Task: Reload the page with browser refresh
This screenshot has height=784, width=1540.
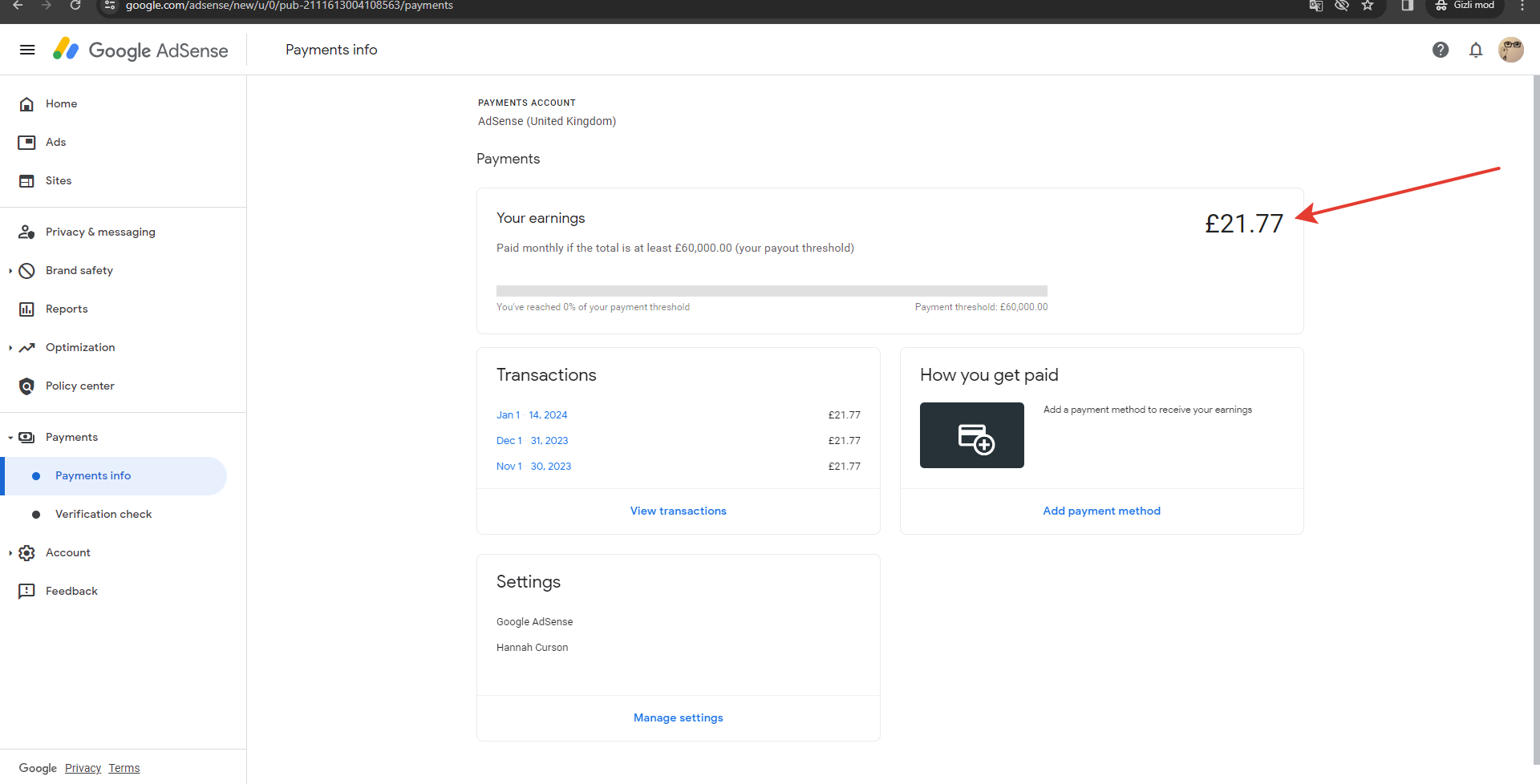Action: (x=75, y=6)
